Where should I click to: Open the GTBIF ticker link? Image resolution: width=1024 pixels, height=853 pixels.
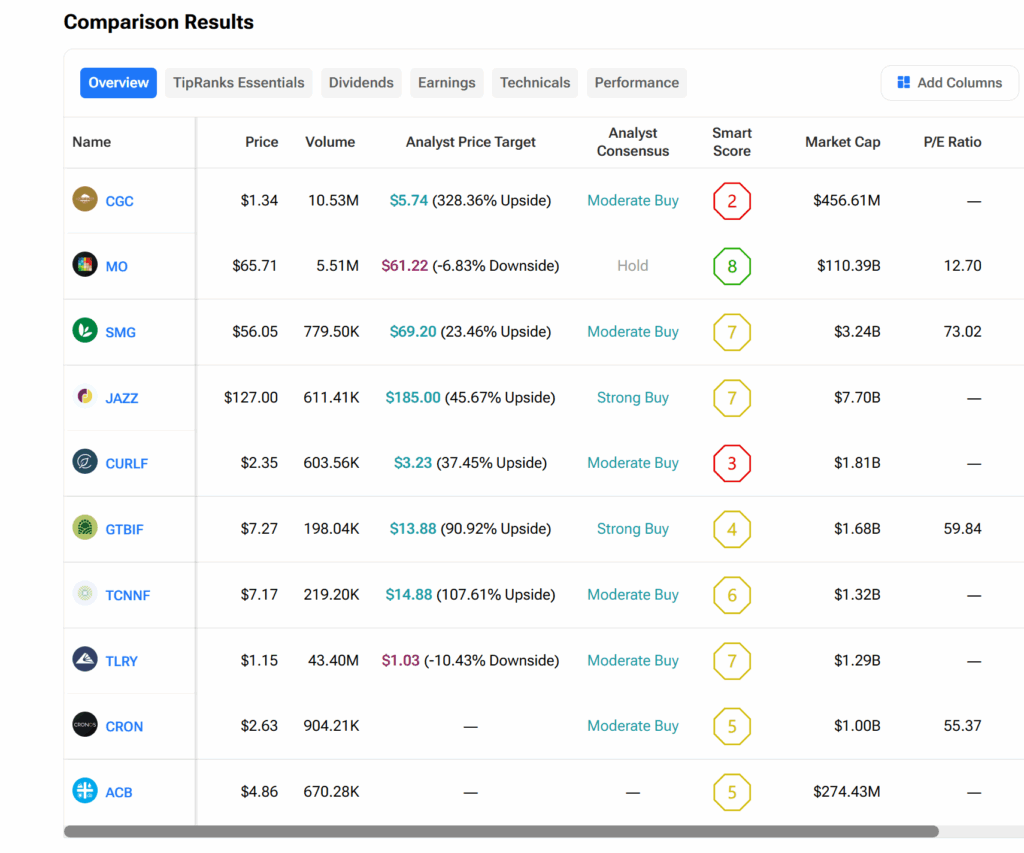(125, 529)
